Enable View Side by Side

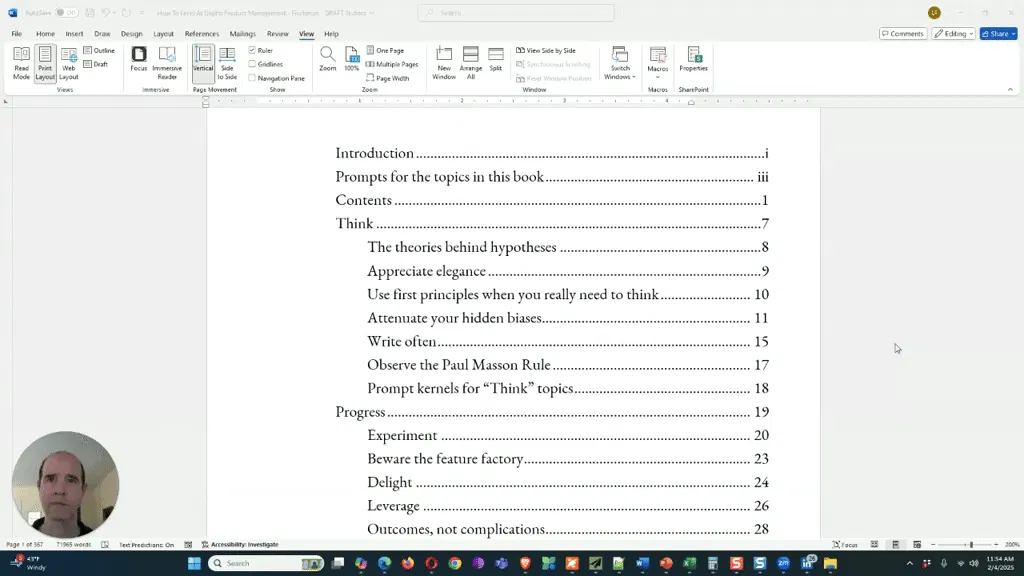coord(546,50)
